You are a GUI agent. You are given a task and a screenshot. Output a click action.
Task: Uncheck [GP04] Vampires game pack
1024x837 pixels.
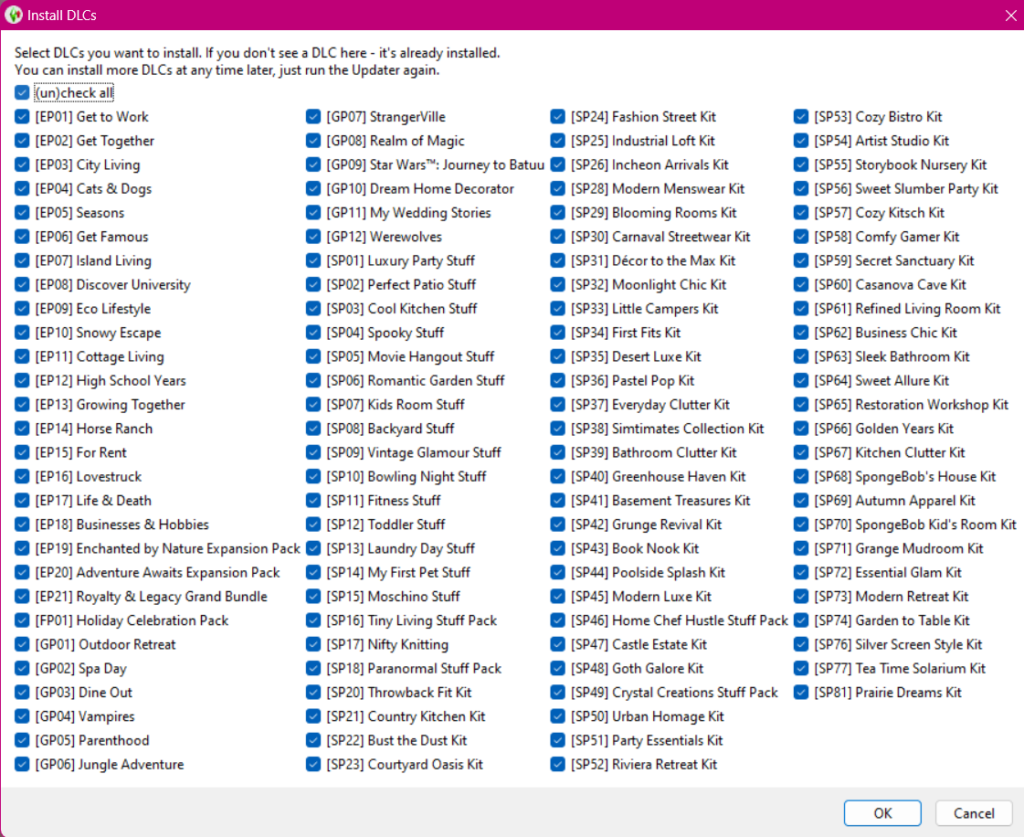click(22, 717)
